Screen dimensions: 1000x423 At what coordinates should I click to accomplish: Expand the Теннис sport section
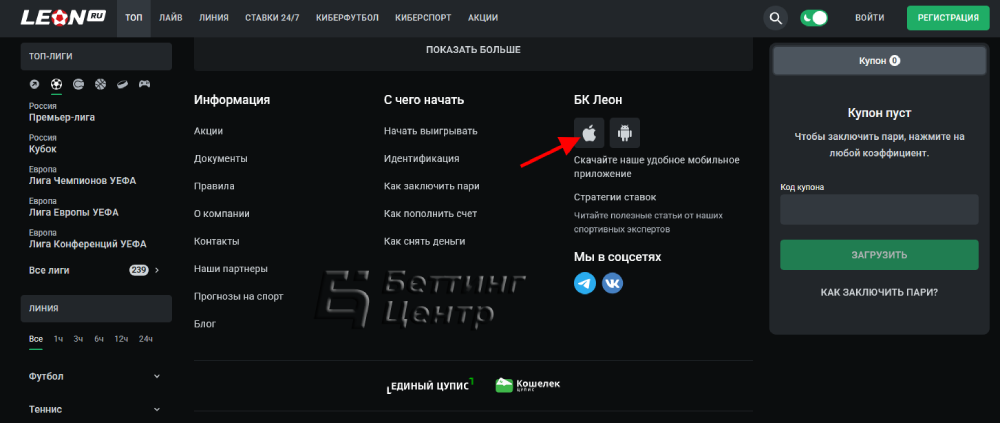(x=96, y=409)
